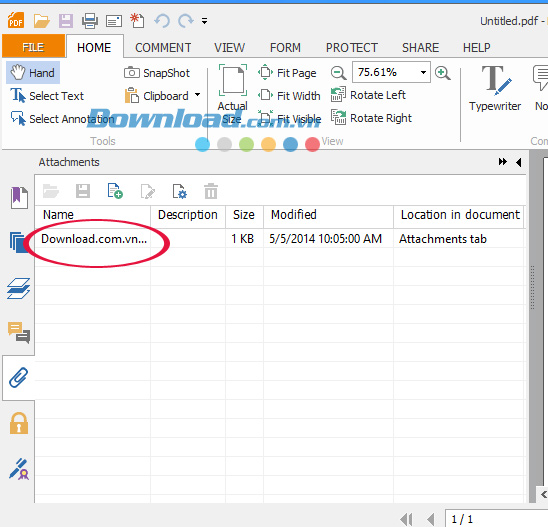The height and width of the screenshot is (527, 548).
Task: Open the Security padlock side panel
Action: pyautogui.click(x=19, y=423)
